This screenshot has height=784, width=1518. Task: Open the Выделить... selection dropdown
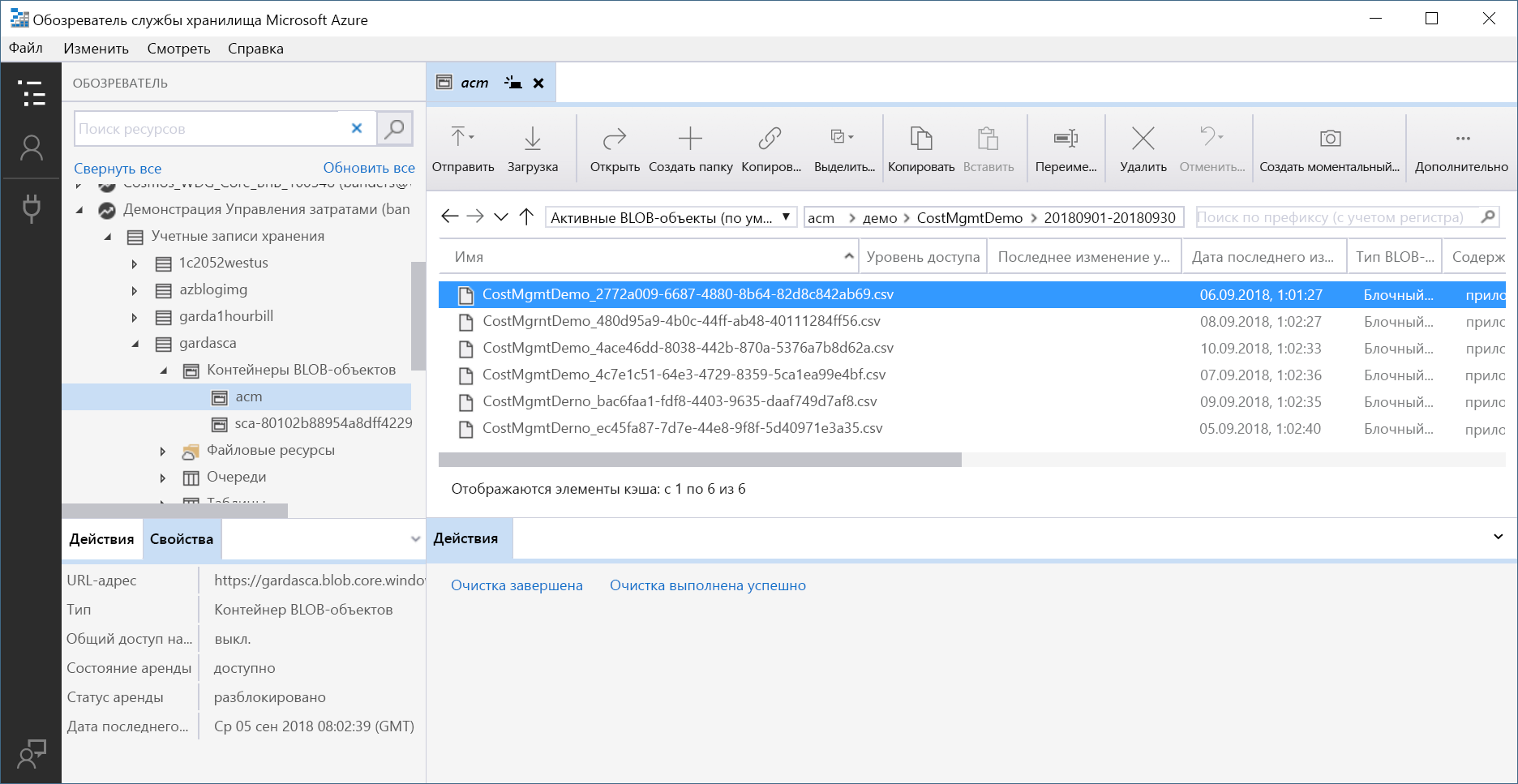pos(844,148)
